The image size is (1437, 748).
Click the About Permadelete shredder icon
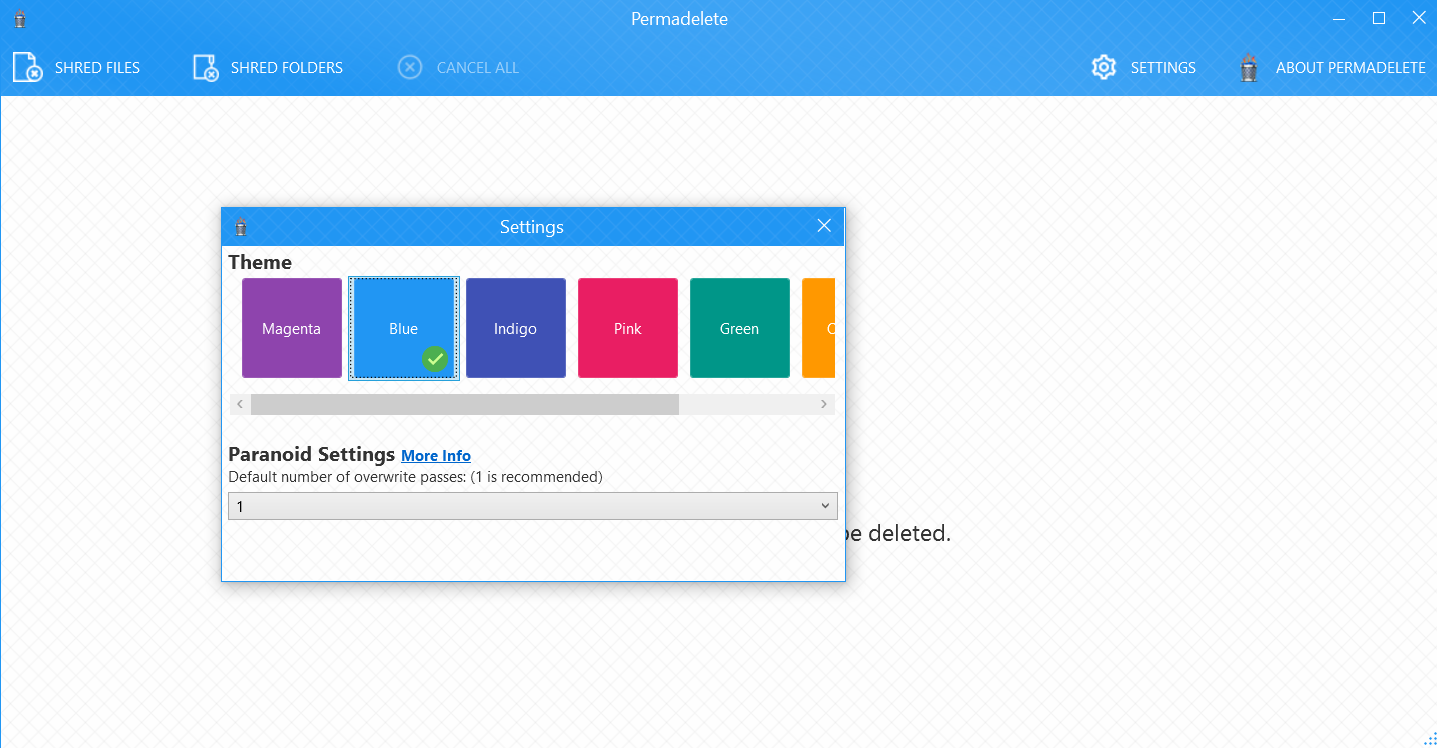click(x=1248, y=68)
